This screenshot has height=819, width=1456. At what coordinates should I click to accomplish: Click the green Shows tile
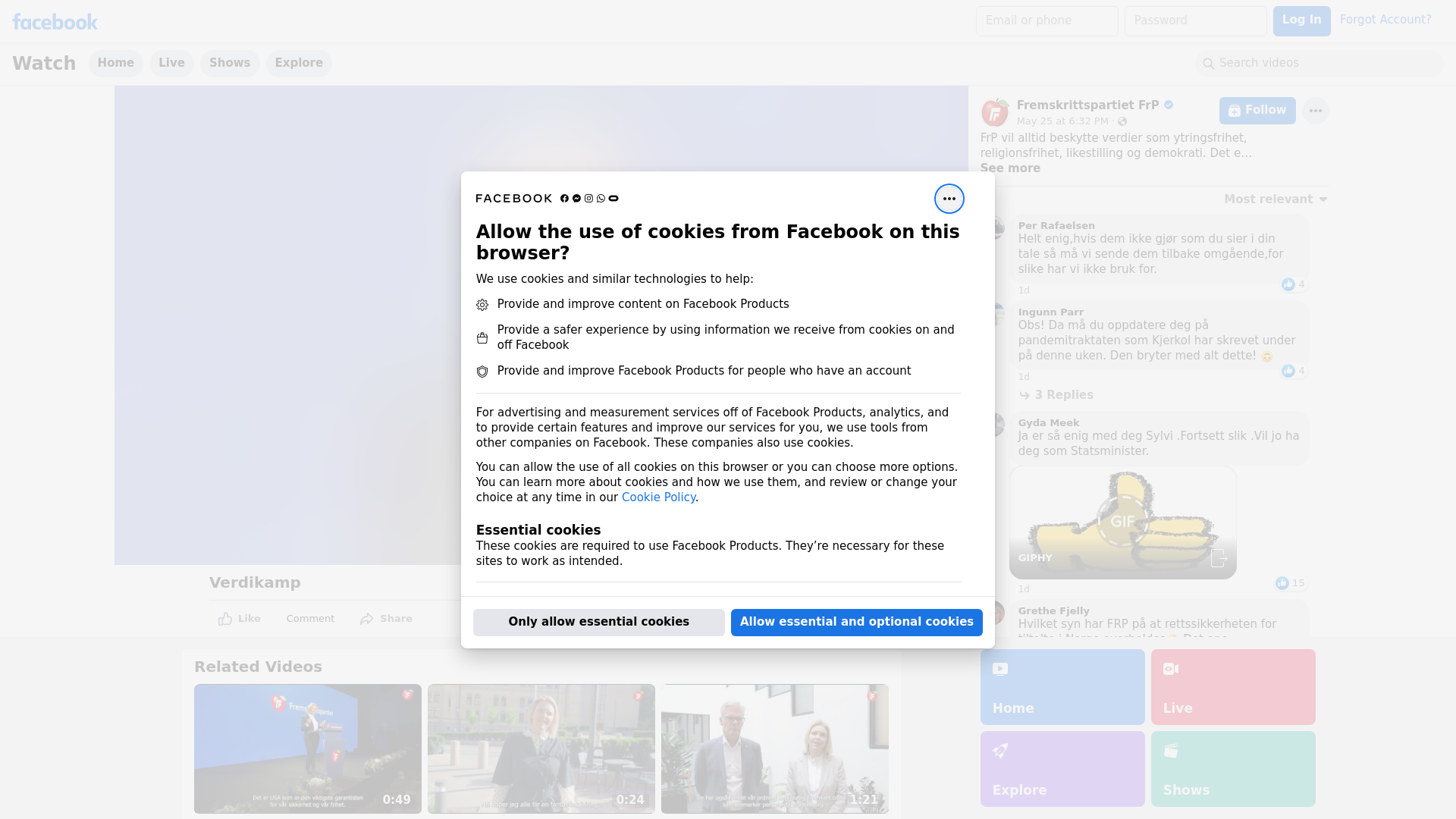[x=1233, y=769]
